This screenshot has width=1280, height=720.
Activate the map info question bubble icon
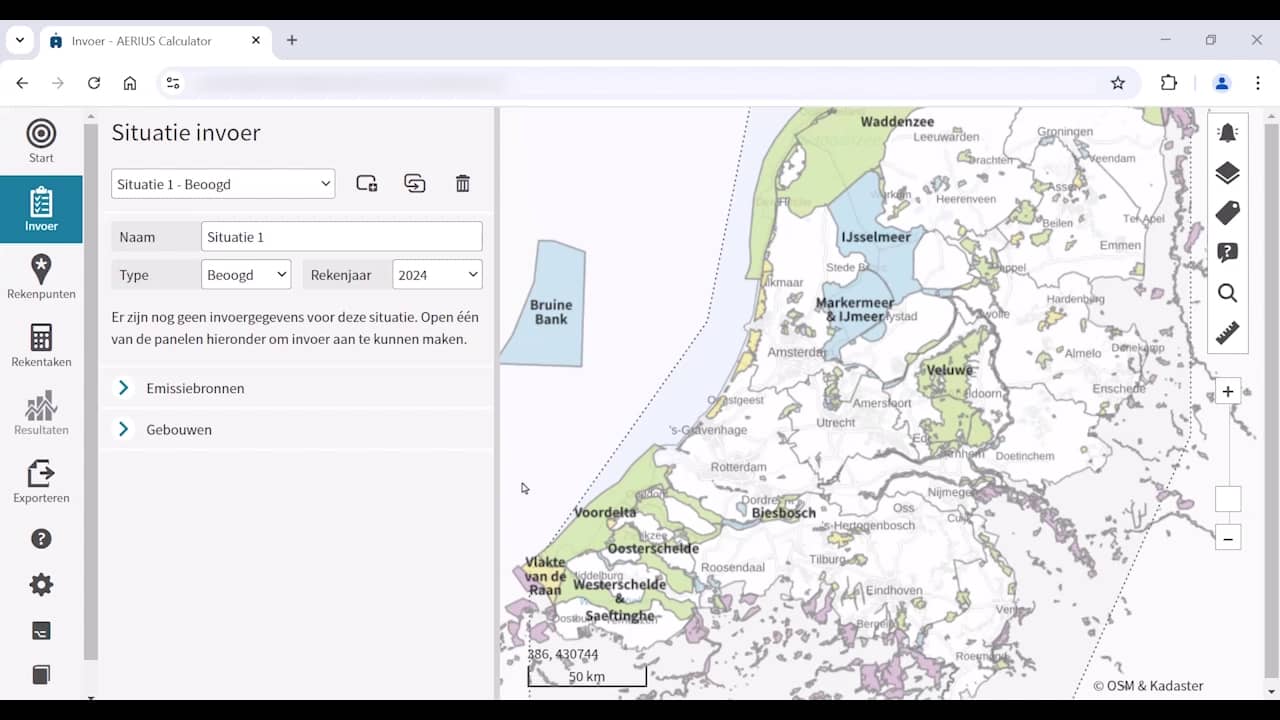click(x=1227, y=253)
